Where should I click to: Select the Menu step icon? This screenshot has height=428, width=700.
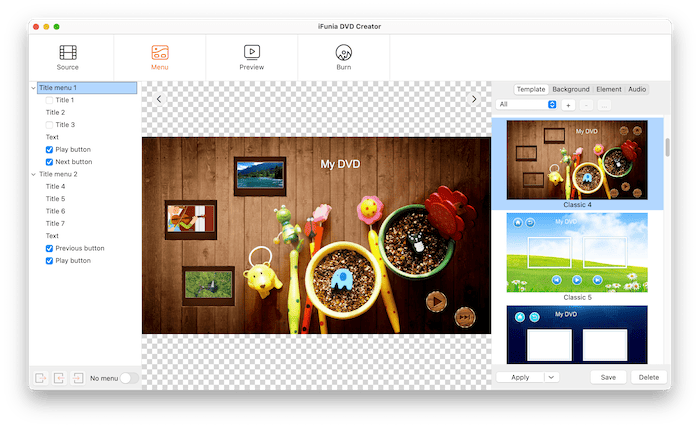pos(160,52)
